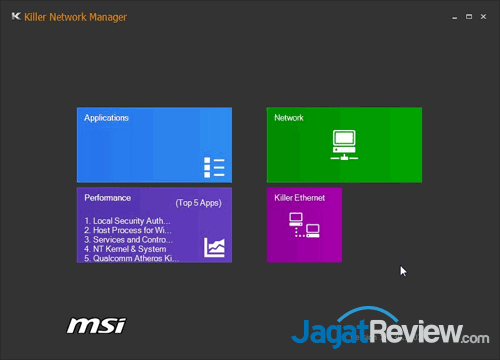This screenshot has width=500, height=360.
Task: Select '1. Local Security Auth...' entry
Action: 127,221
